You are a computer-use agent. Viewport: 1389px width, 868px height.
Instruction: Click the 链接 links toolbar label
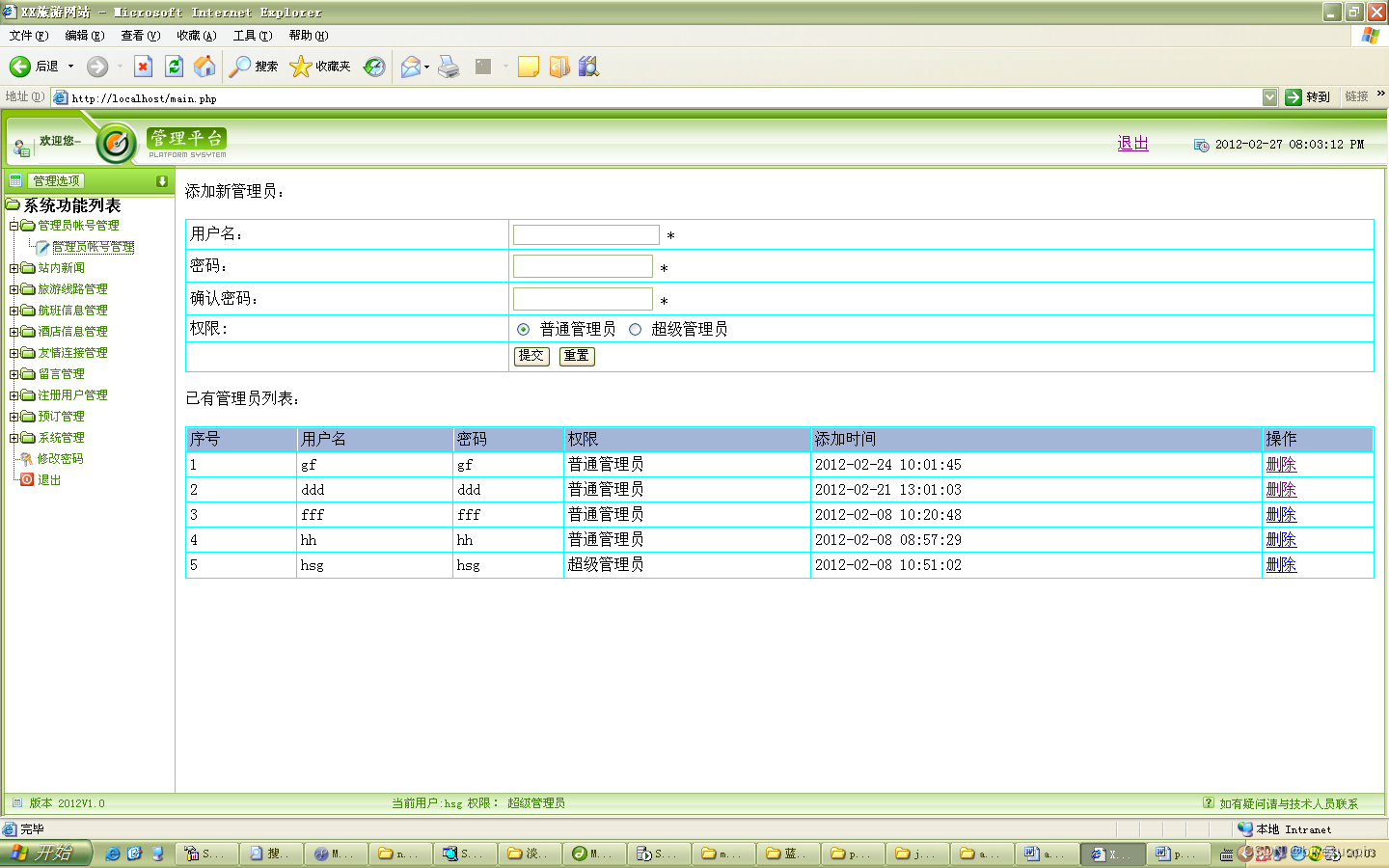[1356, 96]
